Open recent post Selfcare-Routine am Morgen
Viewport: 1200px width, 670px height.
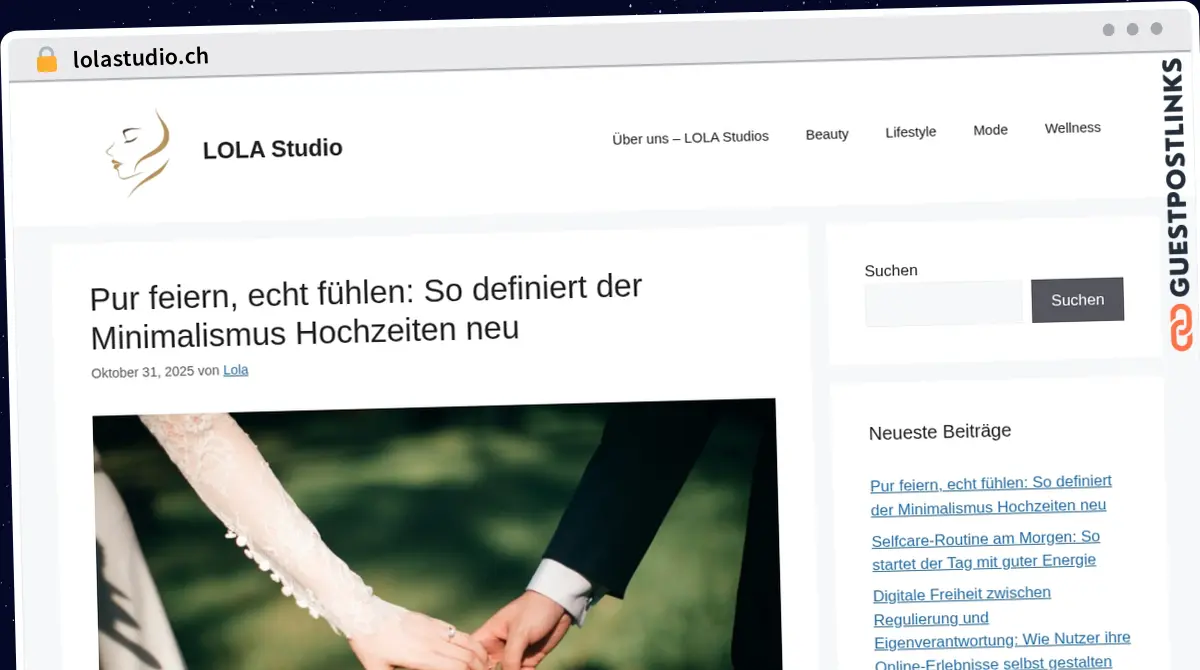pyautogui.click(x=985, y=550)
